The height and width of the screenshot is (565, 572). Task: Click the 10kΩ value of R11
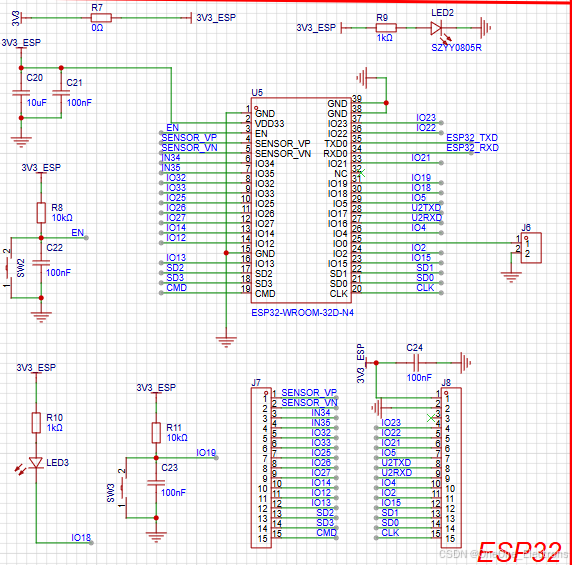[x=177, y=438]
